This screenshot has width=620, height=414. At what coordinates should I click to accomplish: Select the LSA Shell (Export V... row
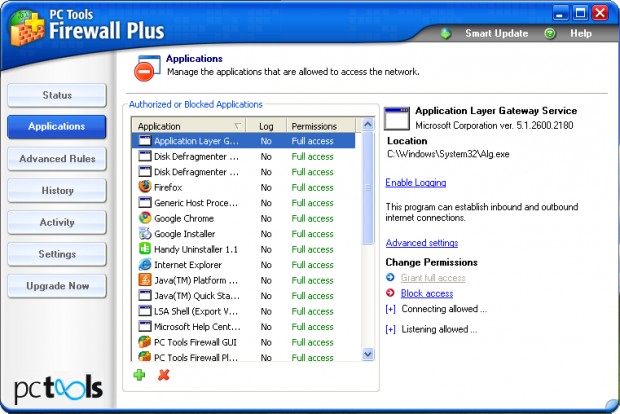coord(243,311)
